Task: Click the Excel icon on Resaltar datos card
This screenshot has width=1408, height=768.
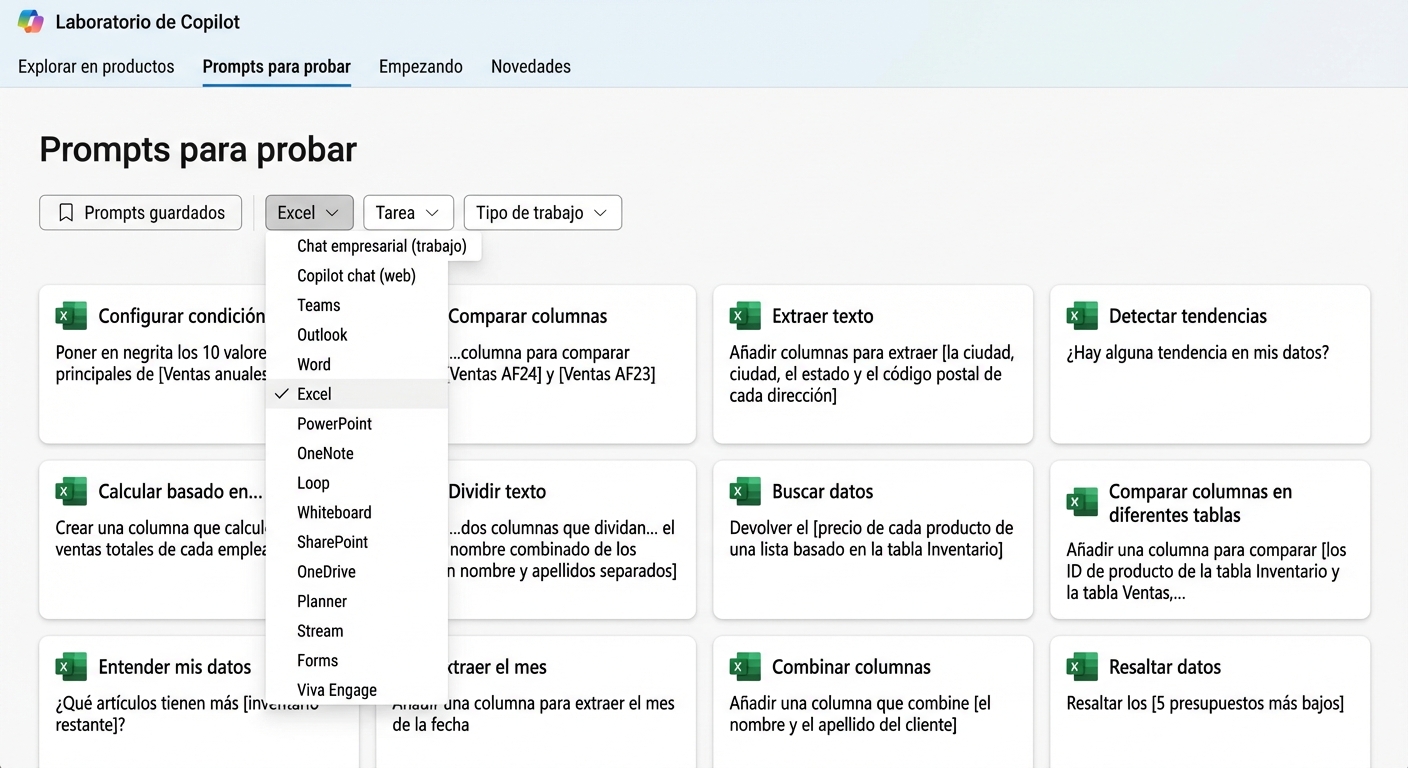Action: pos(1082,666)
